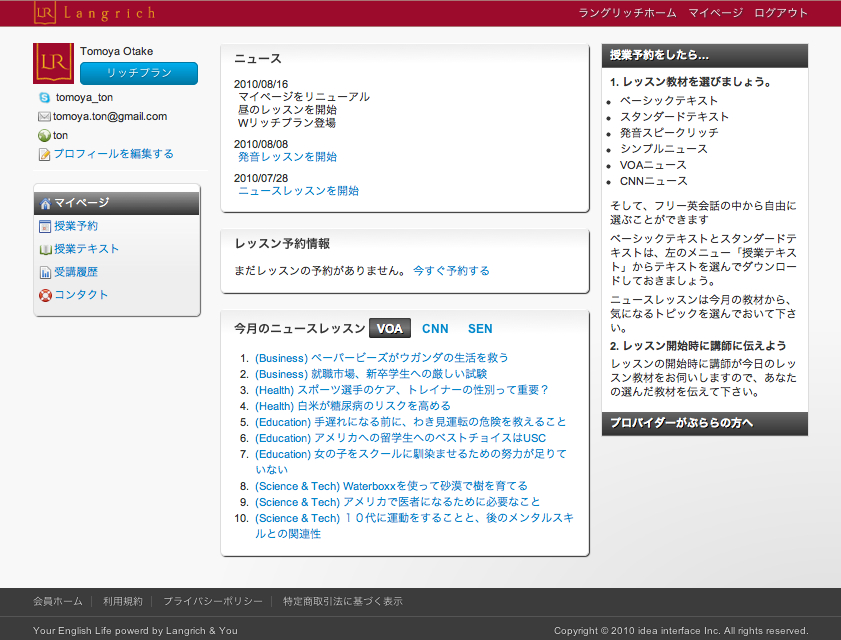Screen dimensions: 841x640
Task: Switch to the CNN news lesson tab
Action: tap(435, 329)
